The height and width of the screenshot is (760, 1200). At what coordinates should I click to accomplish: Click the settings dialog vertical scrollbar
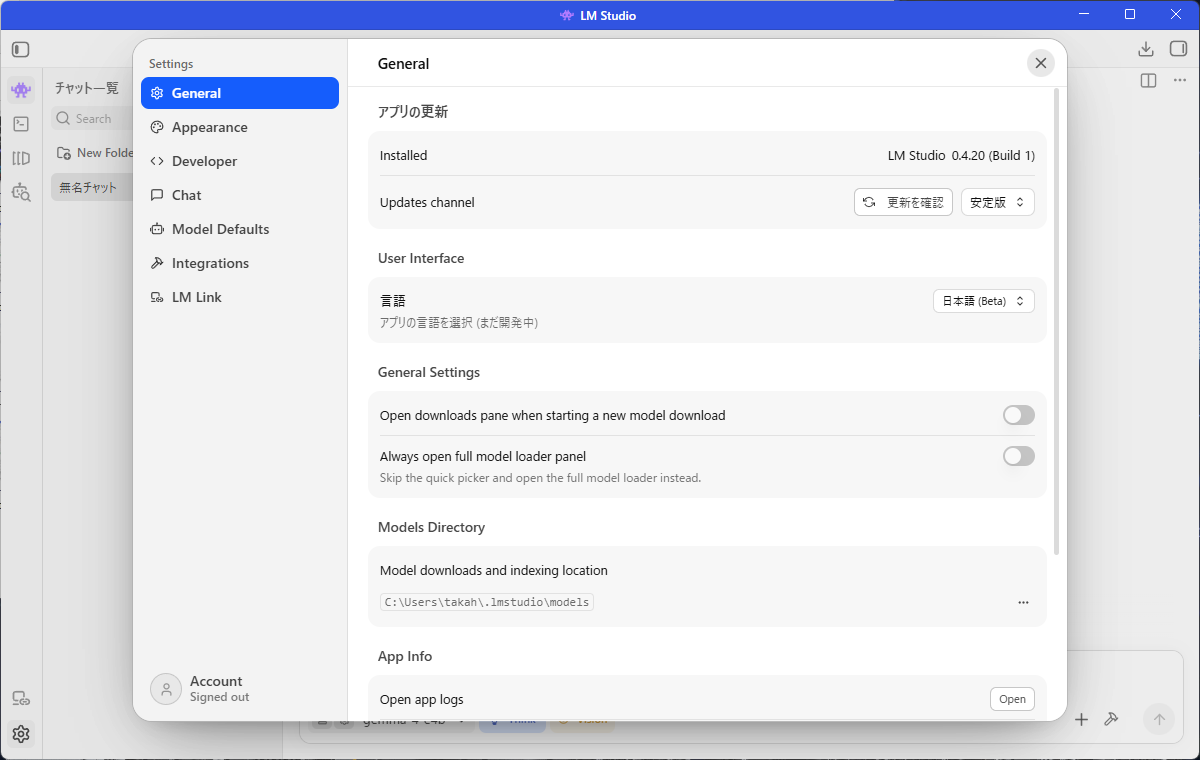[1057, 320]
